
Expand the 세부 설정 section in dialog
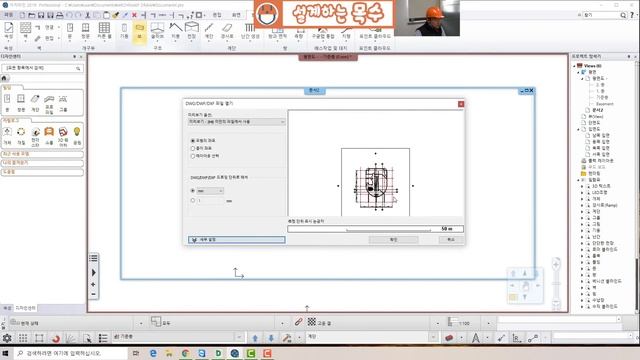[x=237, y=240]
